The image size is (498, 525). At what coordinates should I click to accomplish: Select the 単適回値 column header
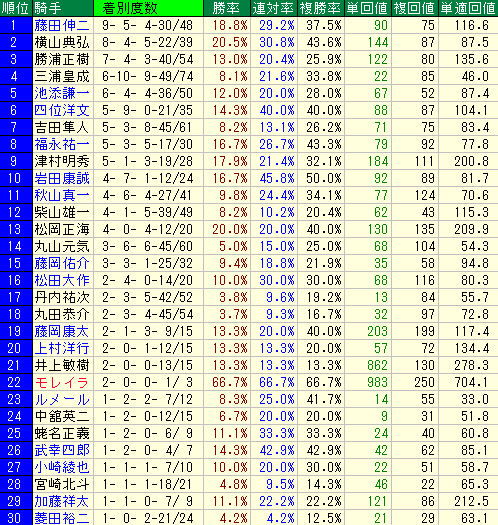[468, 8]
